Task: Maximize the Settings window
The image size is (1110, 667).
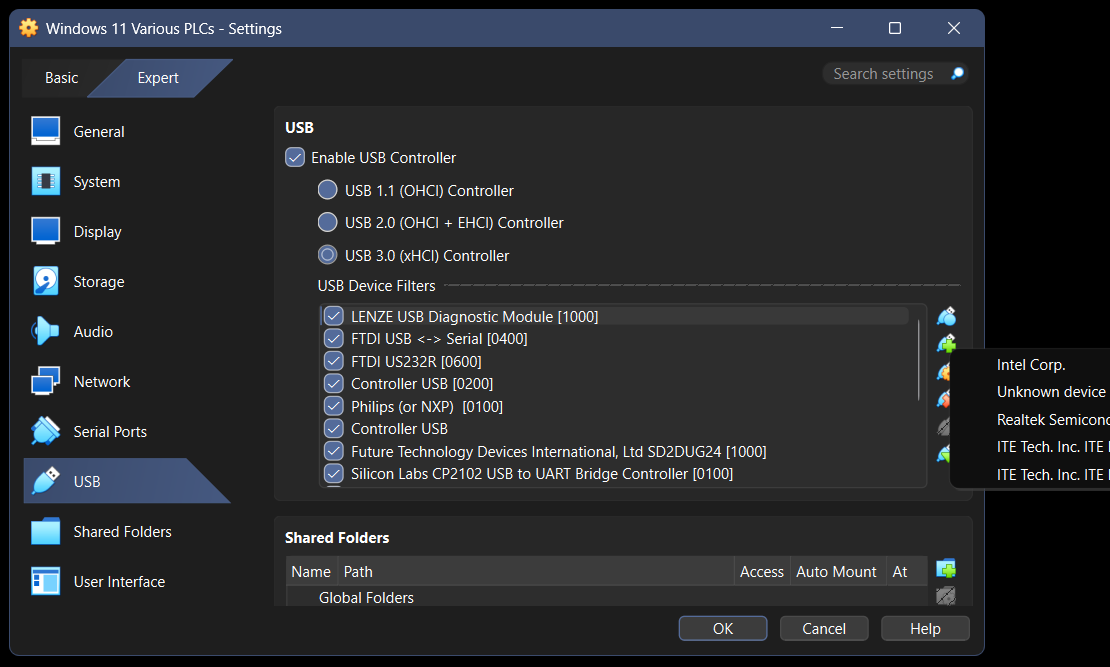Action: [x=895, y=28]
